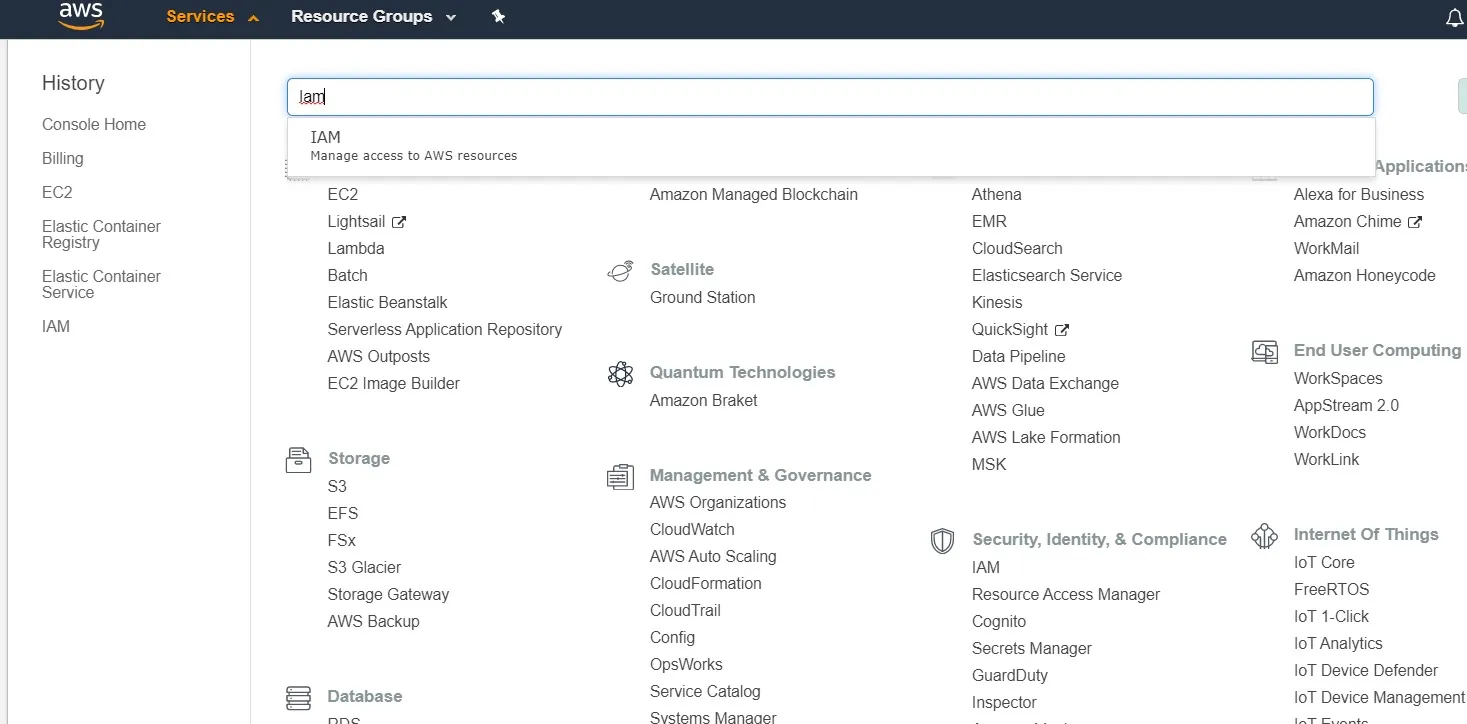Open IAM from History sidebar
This screenshot has height=724, width=1467.
pos(56,326)
